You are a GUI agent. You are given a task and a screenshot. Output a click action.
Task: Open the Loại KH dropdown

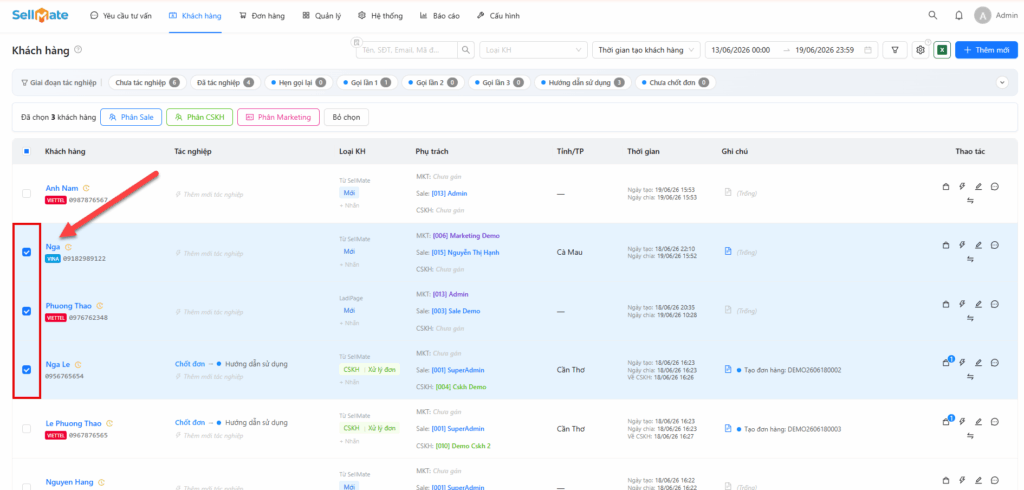(x=533, y=50)
